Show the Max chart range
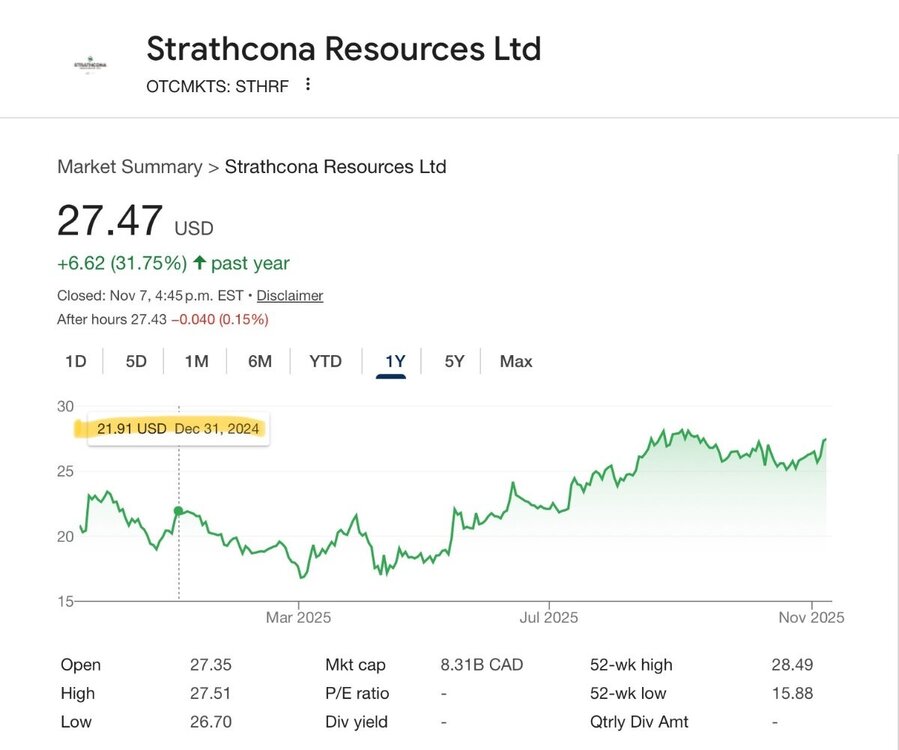This screenshot has width=899, height=750. 516,361
